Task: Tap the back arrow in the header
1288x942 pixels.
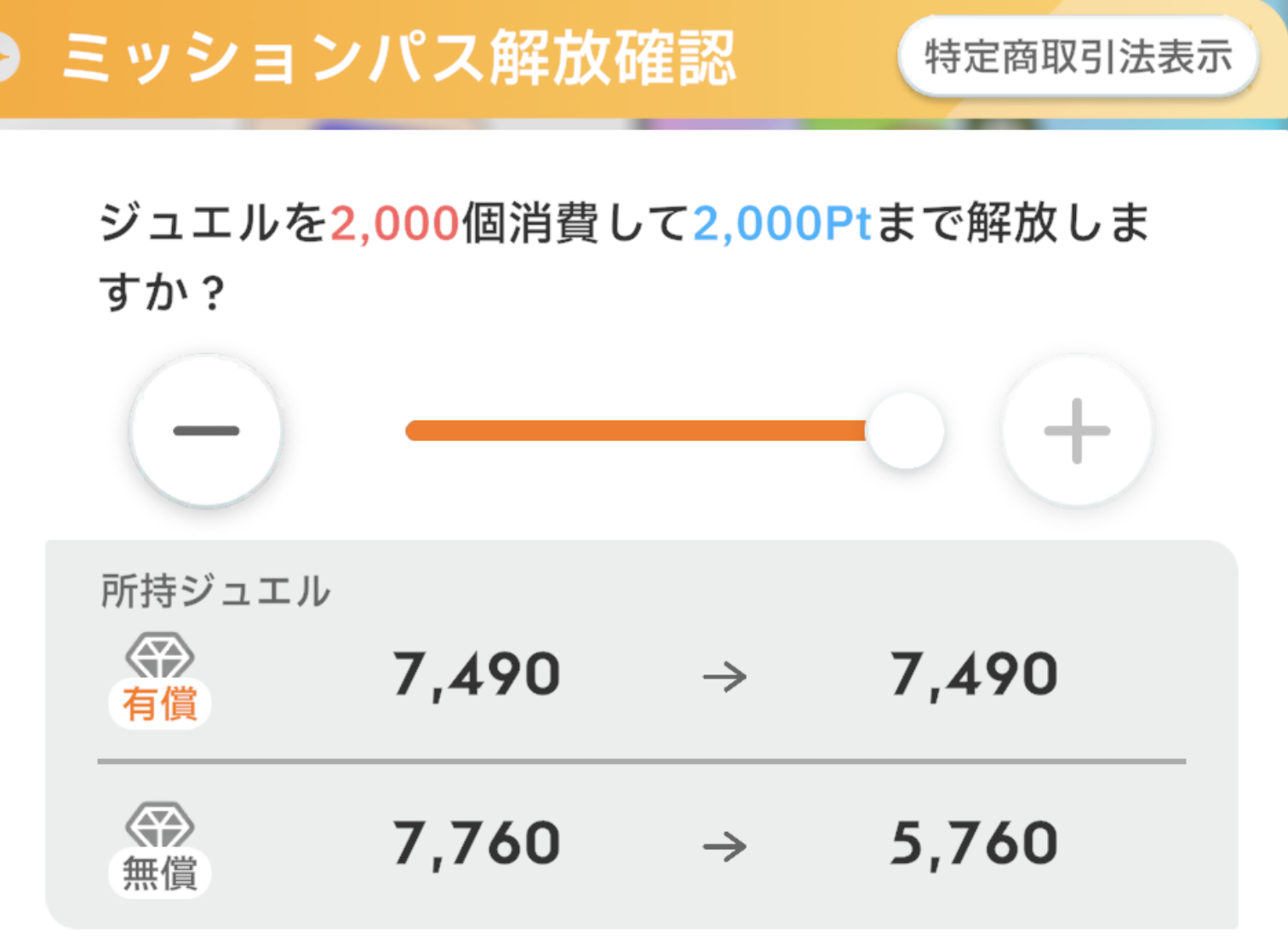Action: coord(7,58)
